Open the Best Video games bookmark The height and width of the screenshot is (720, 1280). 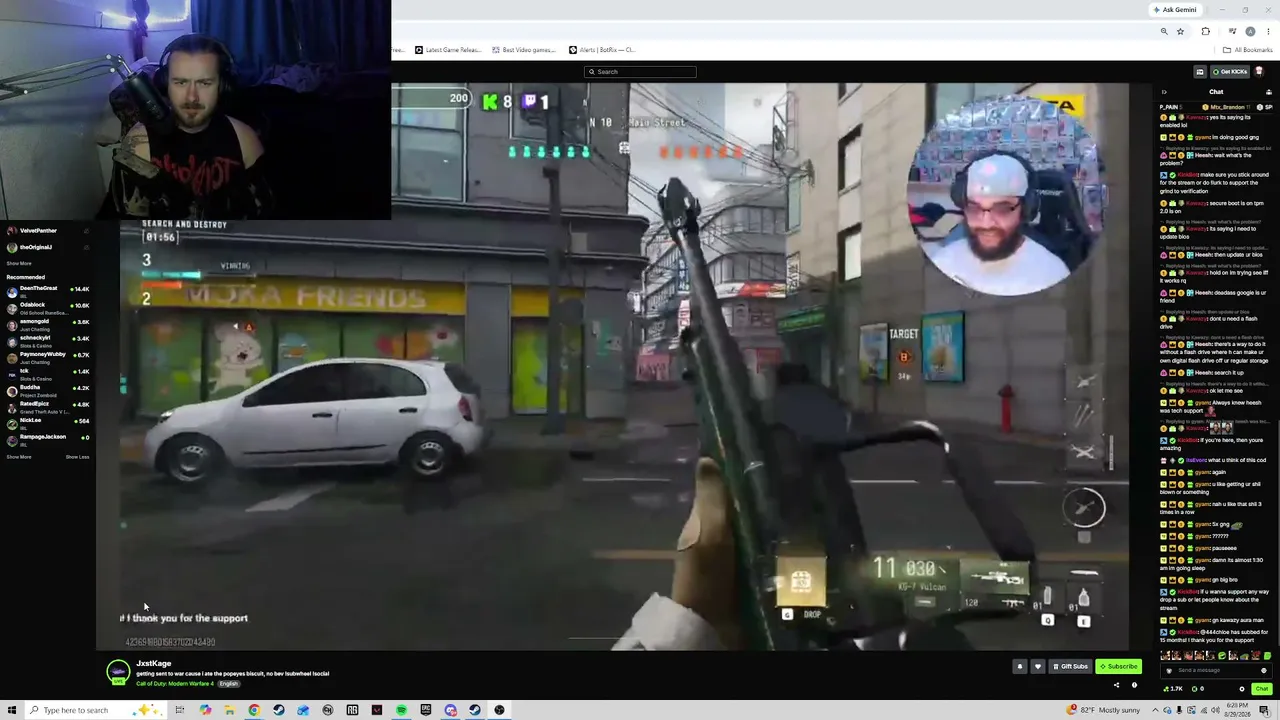[x=523, y=50]
